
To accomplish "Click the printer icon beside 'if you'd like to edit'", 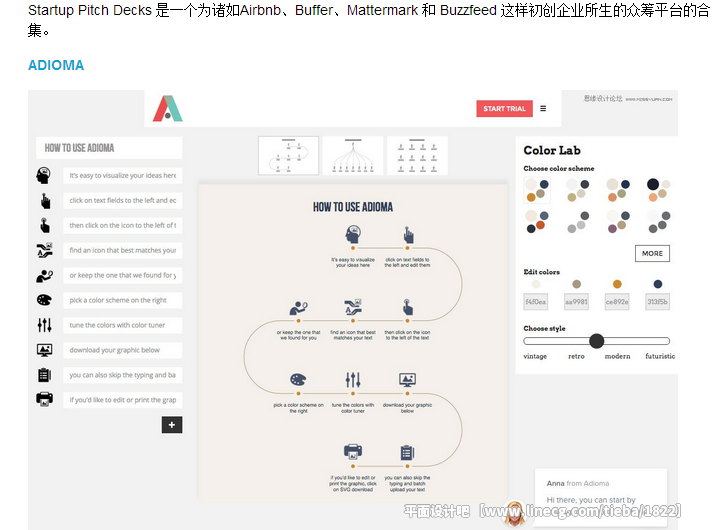I will 45,399.
